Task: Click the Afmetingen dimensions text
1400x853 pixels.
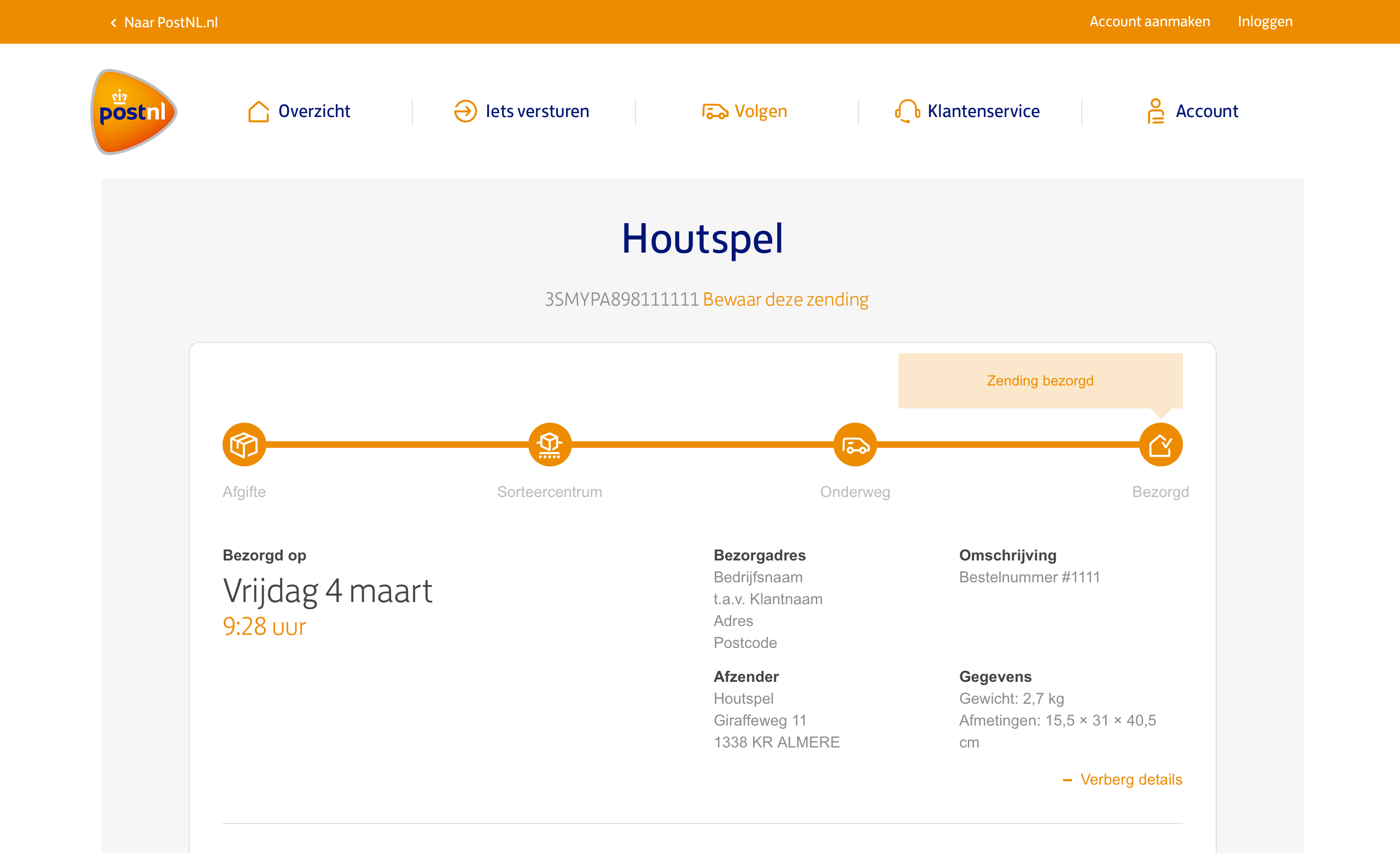Action: pos(1058,732)
